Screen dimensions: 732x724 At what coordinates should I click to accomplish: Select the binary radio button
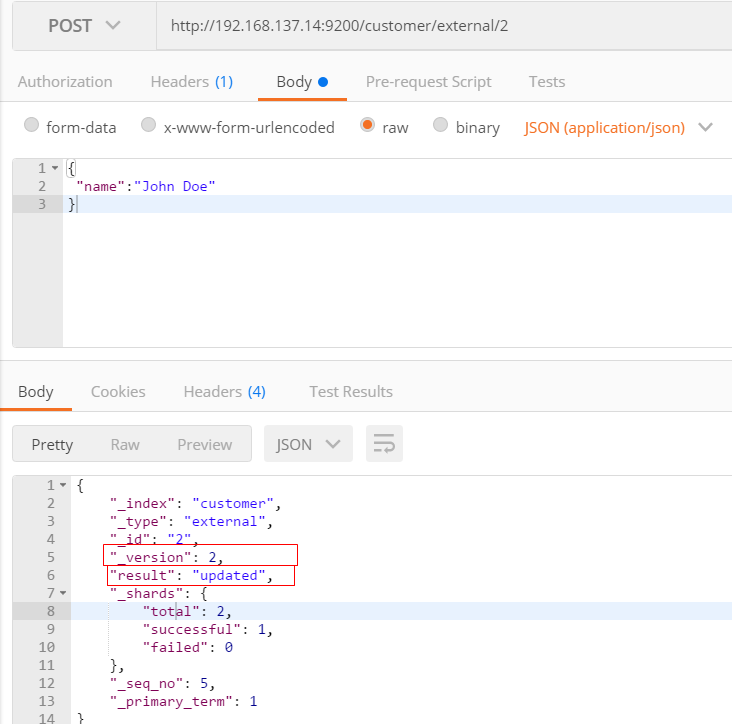point(441,126)
